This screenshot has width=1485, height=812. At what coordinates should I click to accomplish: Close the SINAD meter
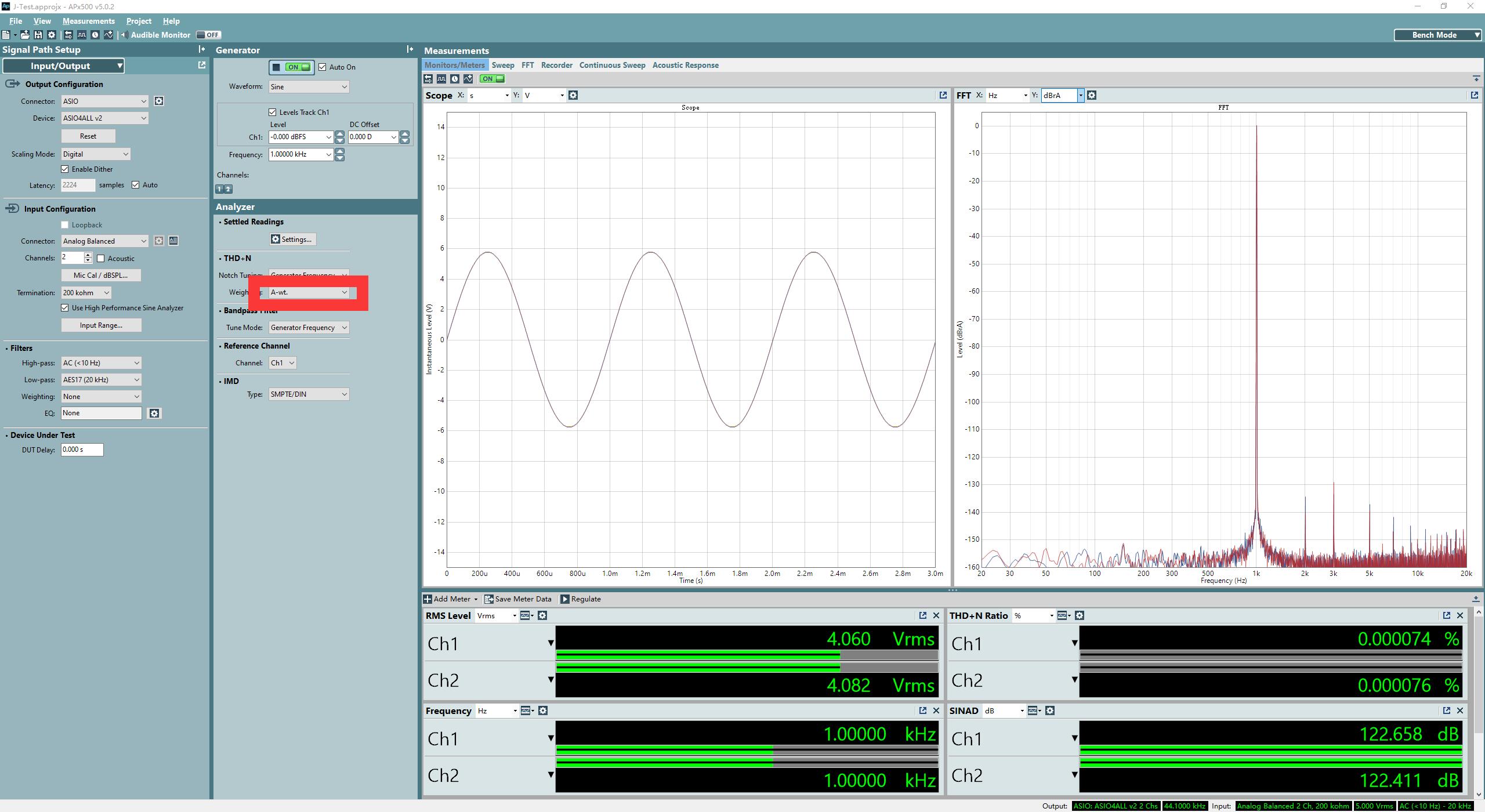click(x=1460, y=710)
